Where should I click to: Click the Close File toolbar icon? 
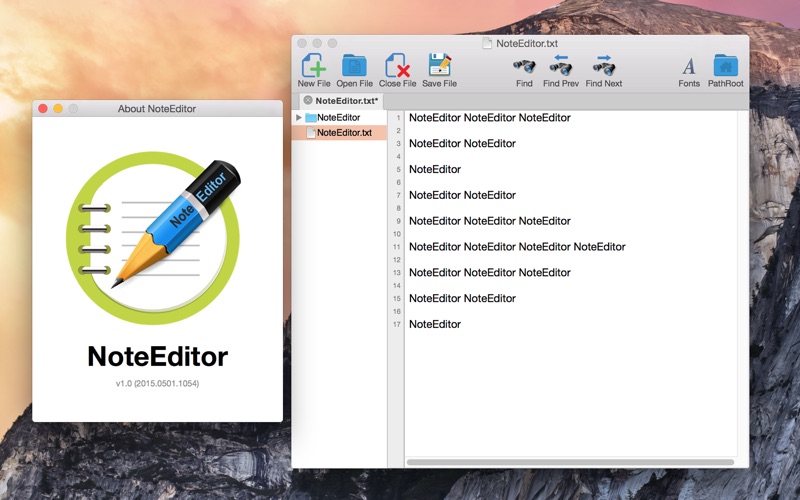click(397, 66)
